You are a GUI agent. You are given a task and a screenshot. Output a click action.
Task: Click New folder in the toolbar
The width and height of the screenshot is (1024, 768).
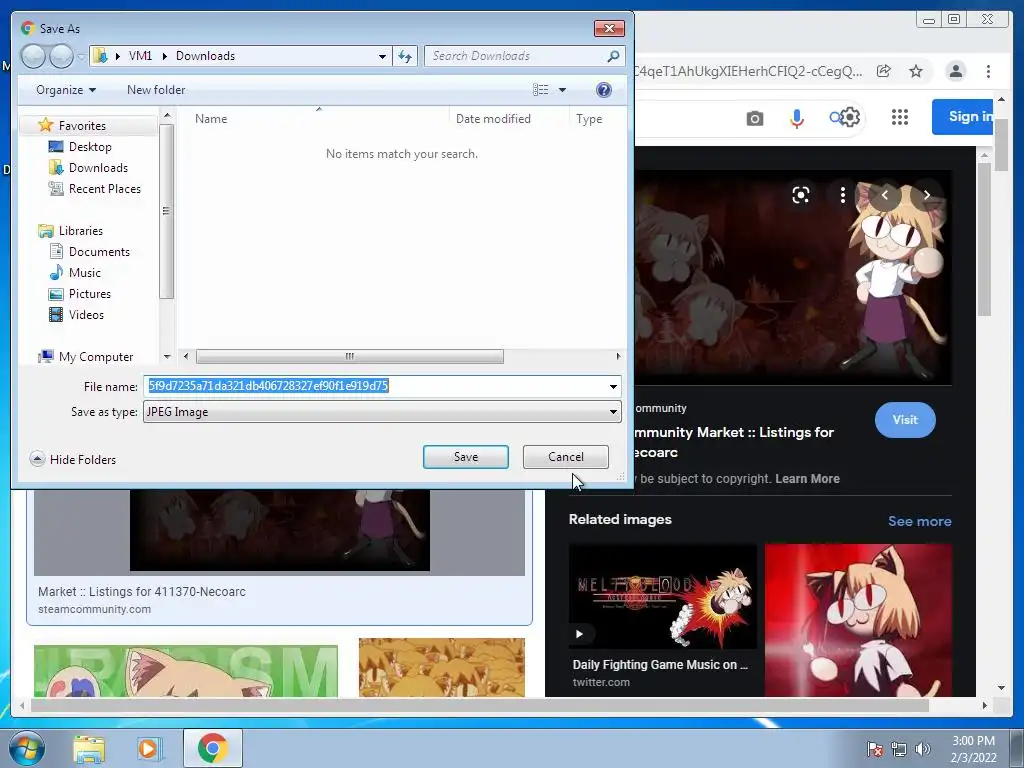coord(156,89)
